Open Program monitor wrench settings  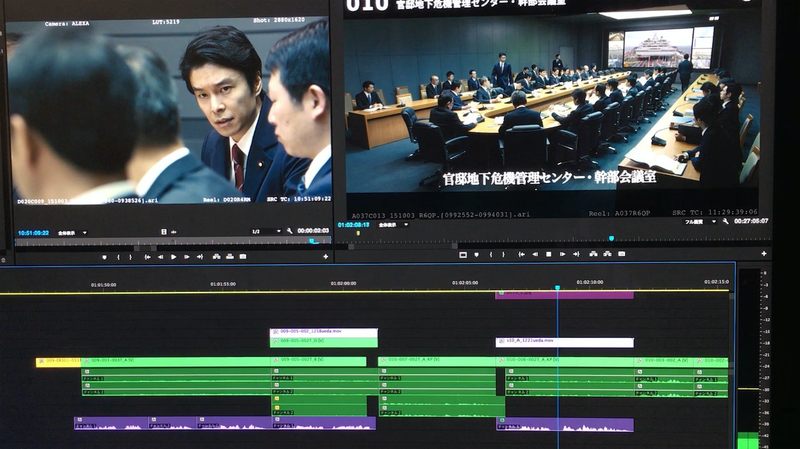tap(725, 221)
